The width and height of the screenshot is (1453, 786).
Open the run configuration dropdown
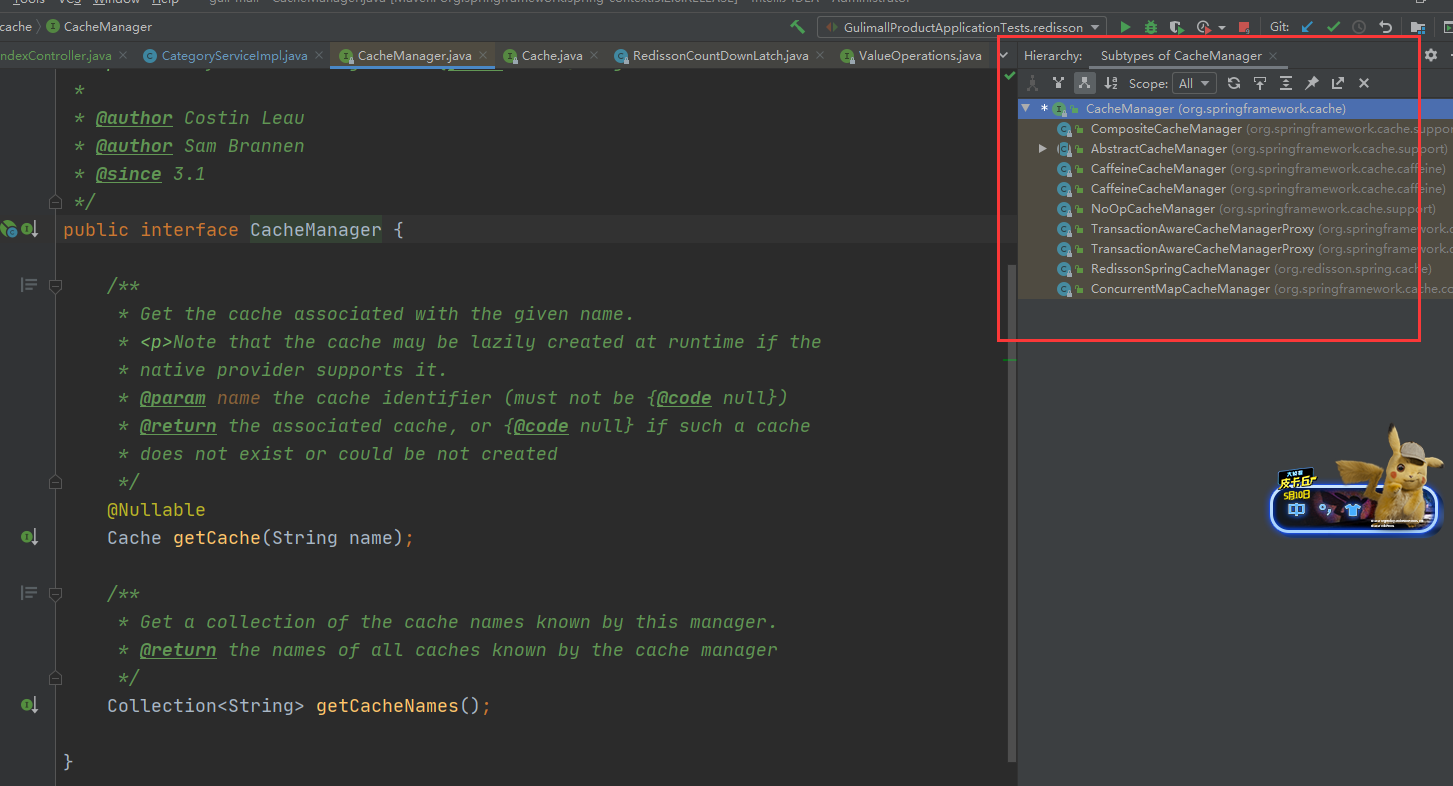(961, 27)
